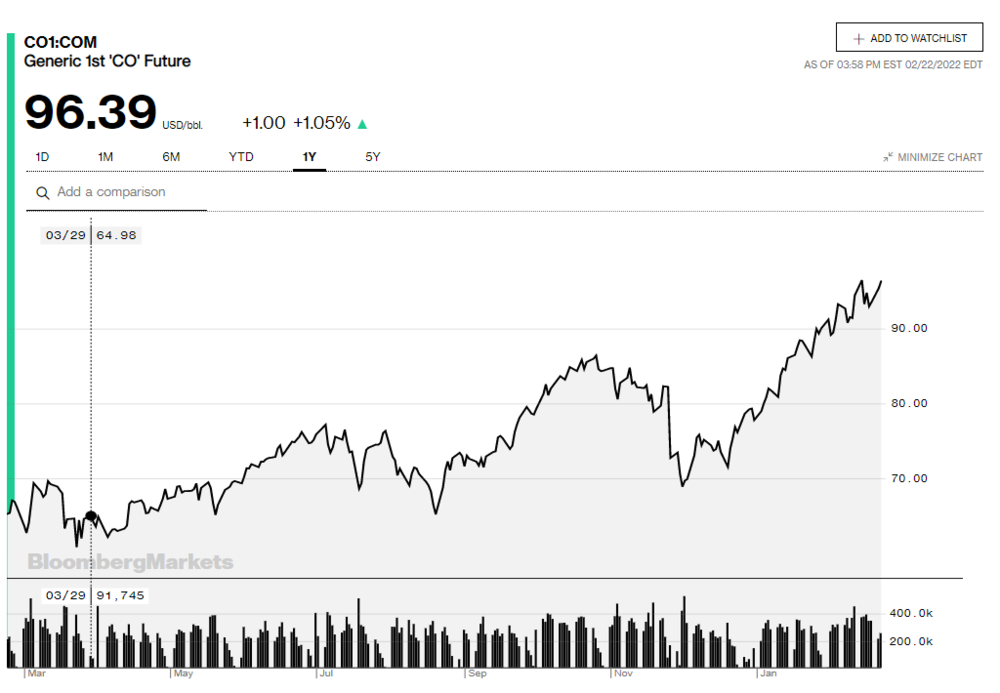Click the magnifier icon in comparison search
Screen dimensions: 1000x693
point(43,193)
